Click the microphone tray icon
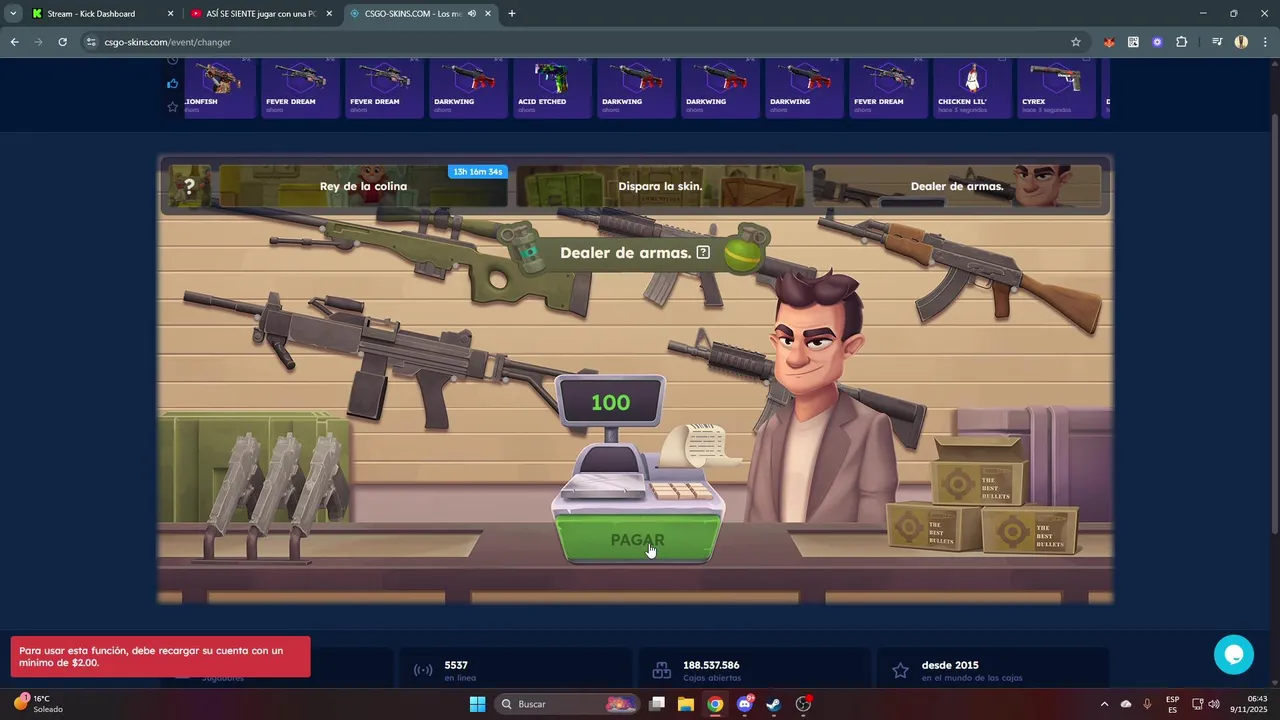1280x720 pixels. pyautogui.click(x=1147, y=704)
